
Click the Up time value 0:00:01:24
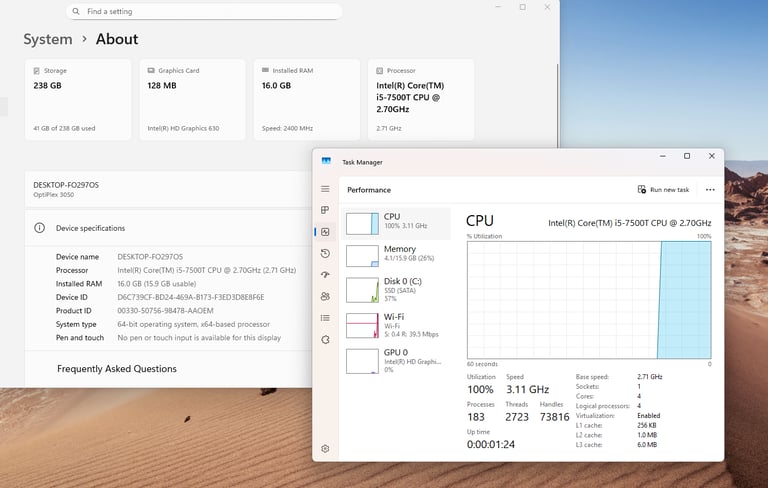point(491,444)
